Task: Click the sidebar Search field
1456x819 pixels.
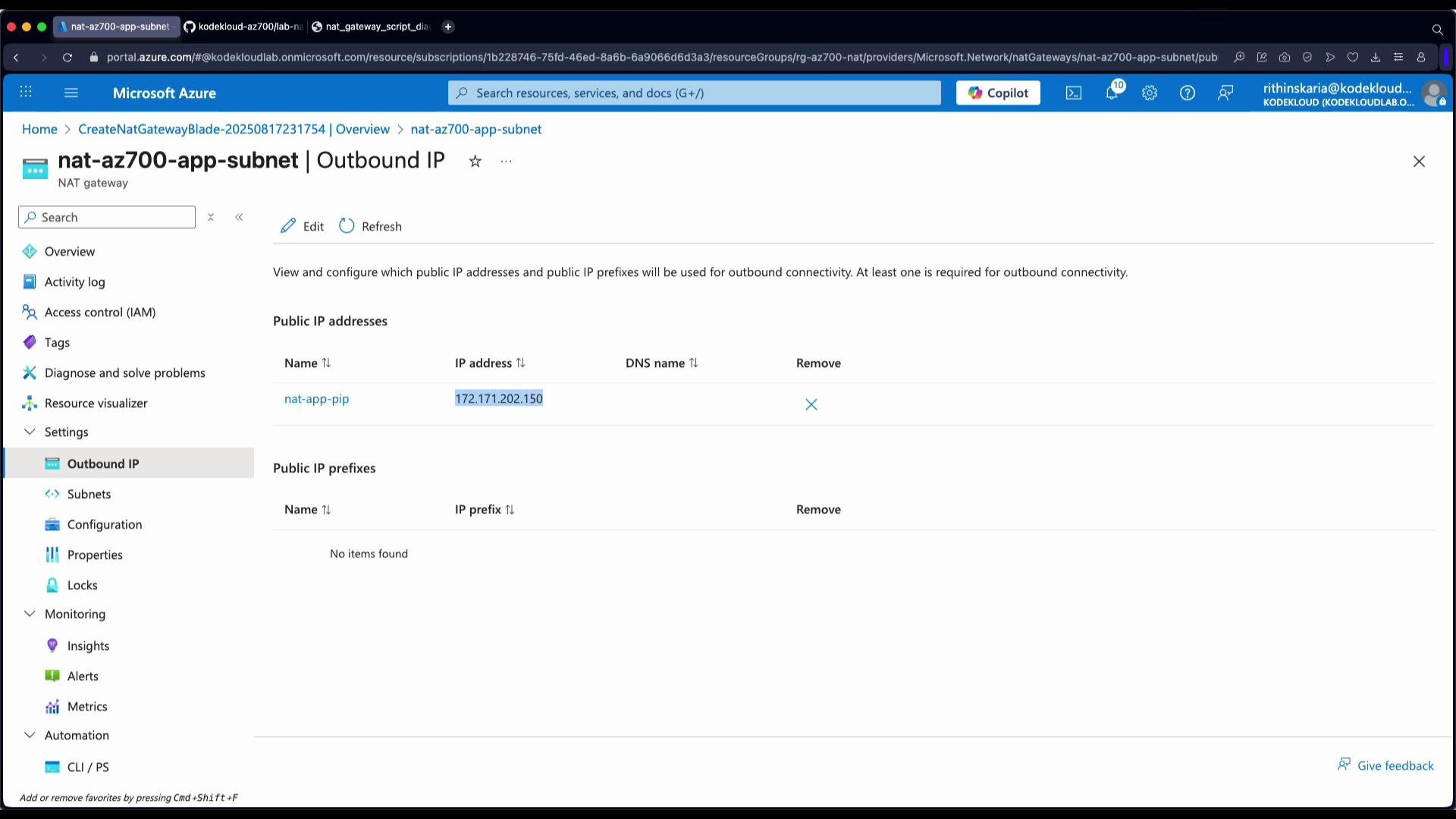Action: 107,217
